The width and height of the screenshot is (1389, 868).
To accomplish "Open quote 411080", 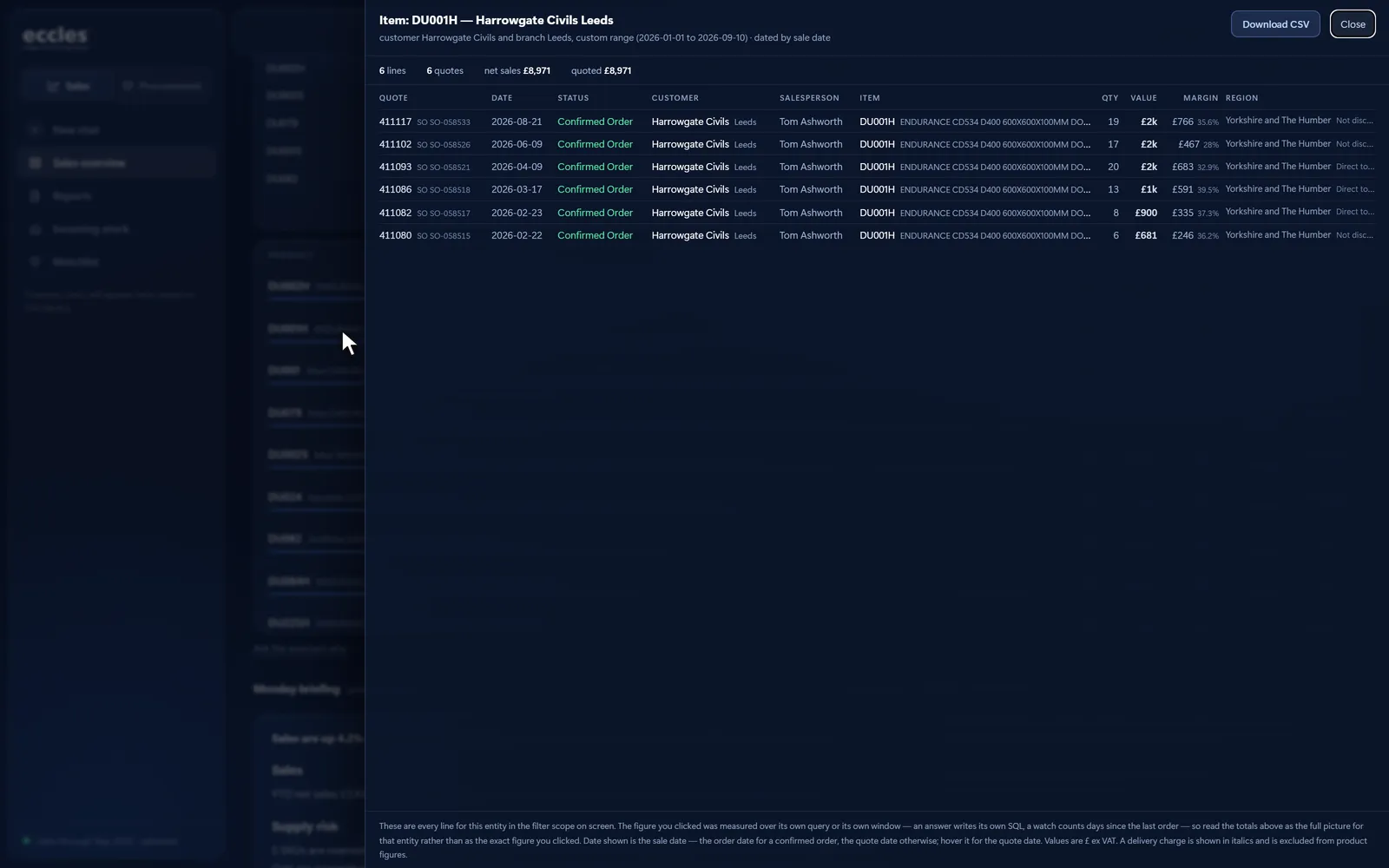I will 395,235.
